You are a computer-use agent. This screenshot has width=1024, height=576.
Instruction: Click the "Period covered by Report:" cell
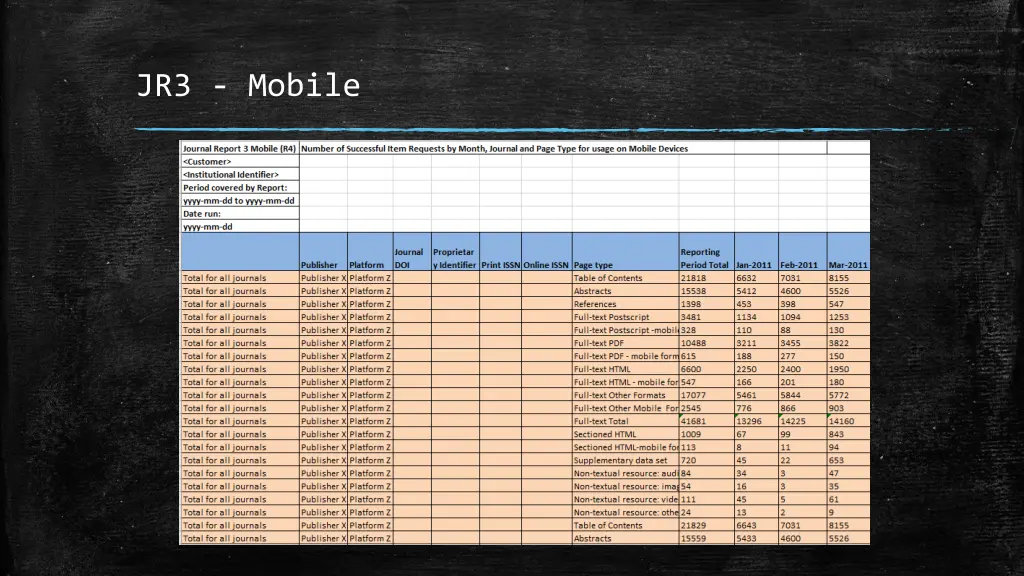(240, 187)
